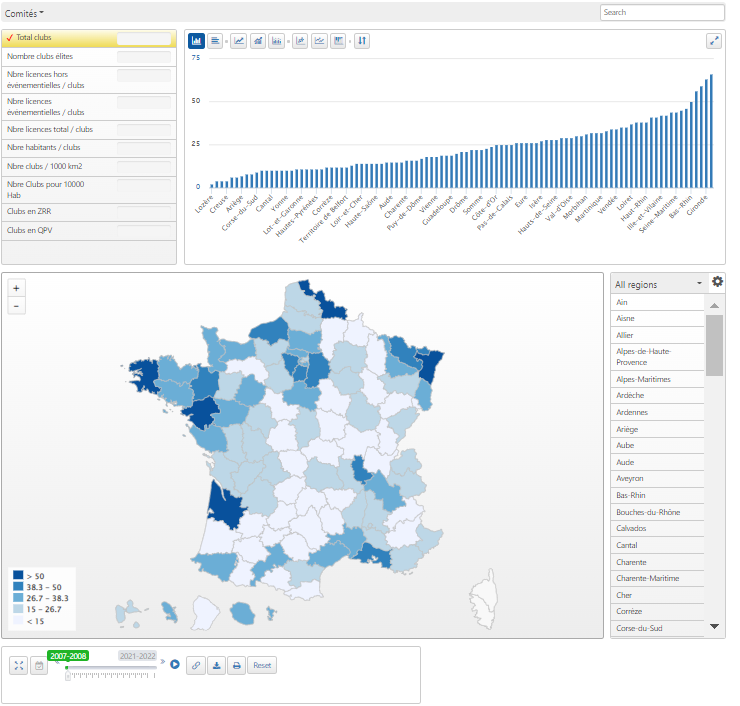The height and width of the screenshot is (706, 740).
Task: Select the multi-line chart icon
Action: click(x=320, y=41)
